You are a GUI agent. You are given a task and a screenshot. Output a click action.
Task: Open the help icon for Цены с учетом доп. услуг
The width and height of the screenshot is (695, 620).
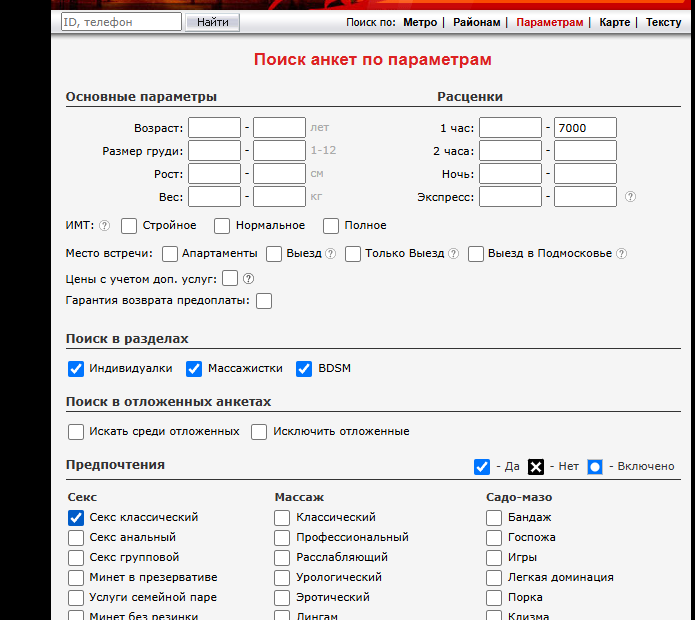249,279
